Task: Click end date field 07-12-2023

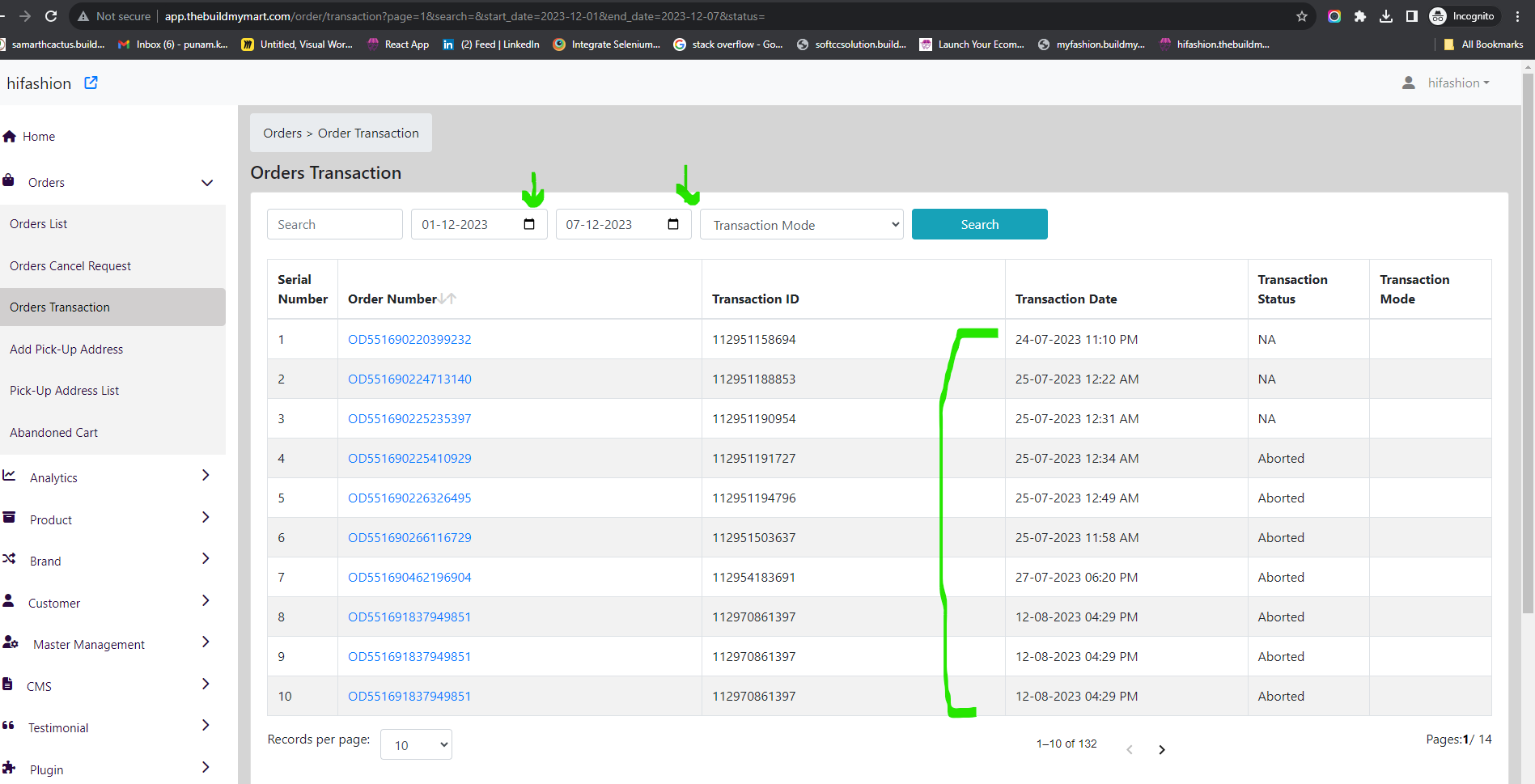Action: tap(623, 224)
